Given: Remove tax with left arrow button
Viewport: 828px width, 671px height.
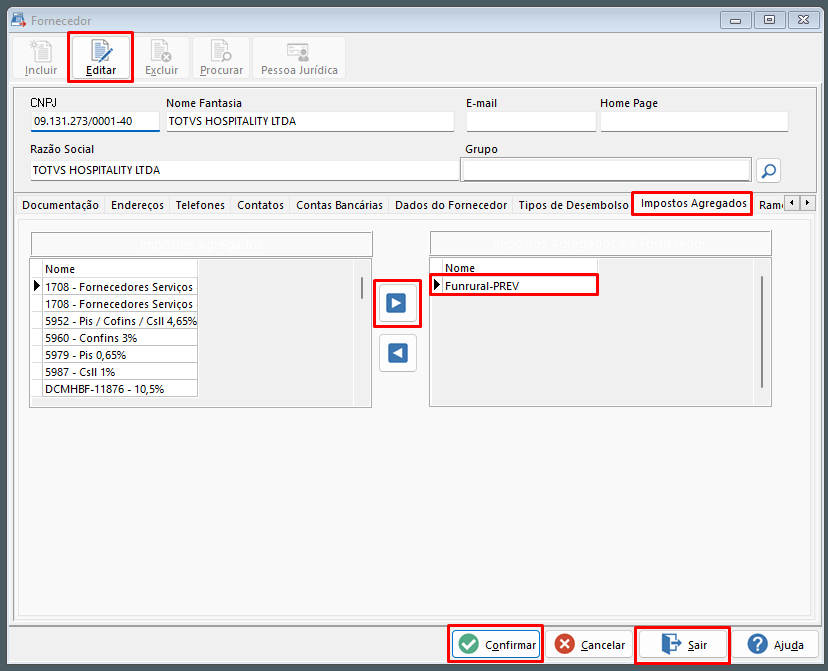Looking at the screenshot, I should pos(398,353).
